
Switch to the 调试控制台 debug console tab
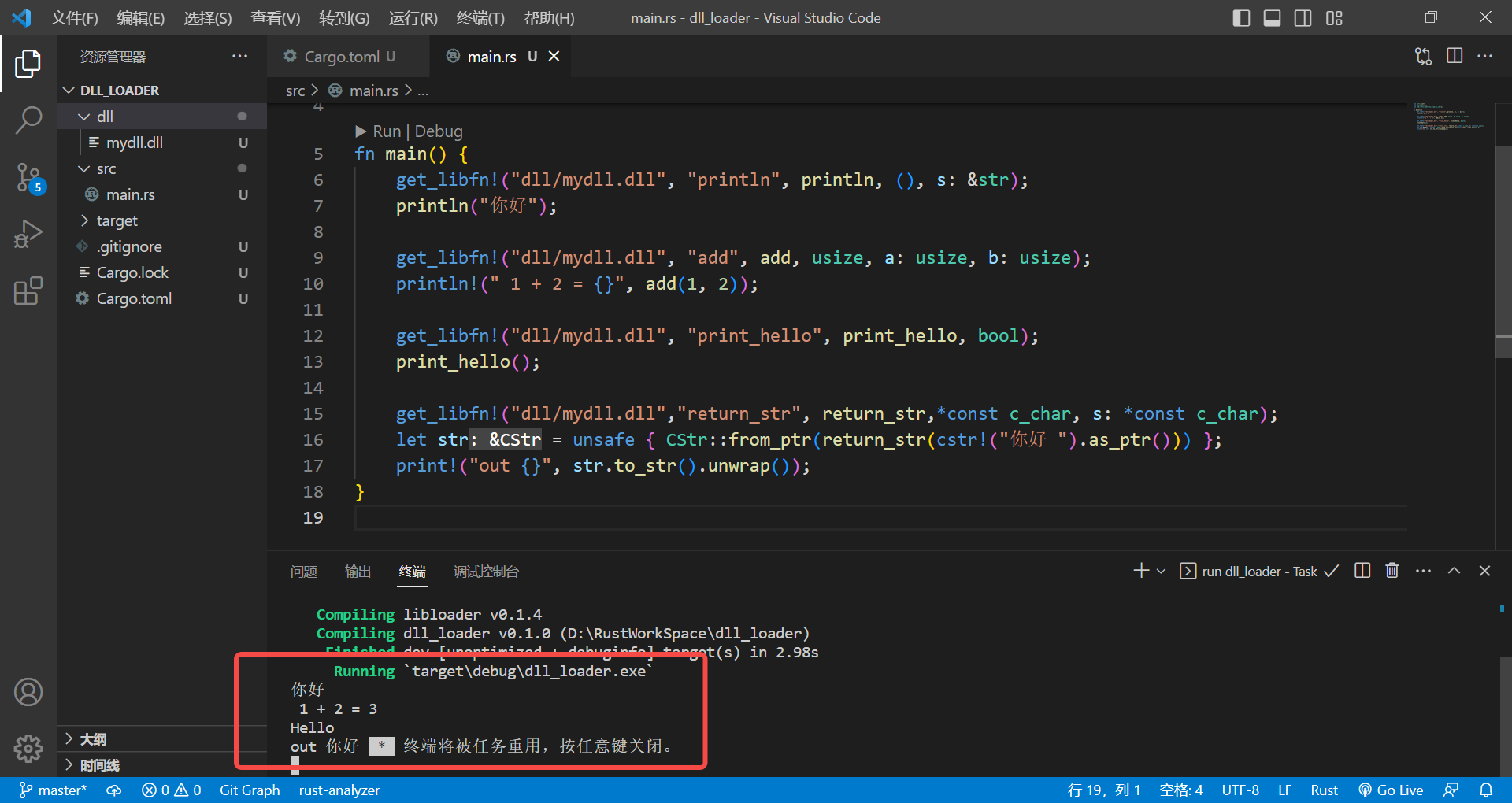point(486,572)
